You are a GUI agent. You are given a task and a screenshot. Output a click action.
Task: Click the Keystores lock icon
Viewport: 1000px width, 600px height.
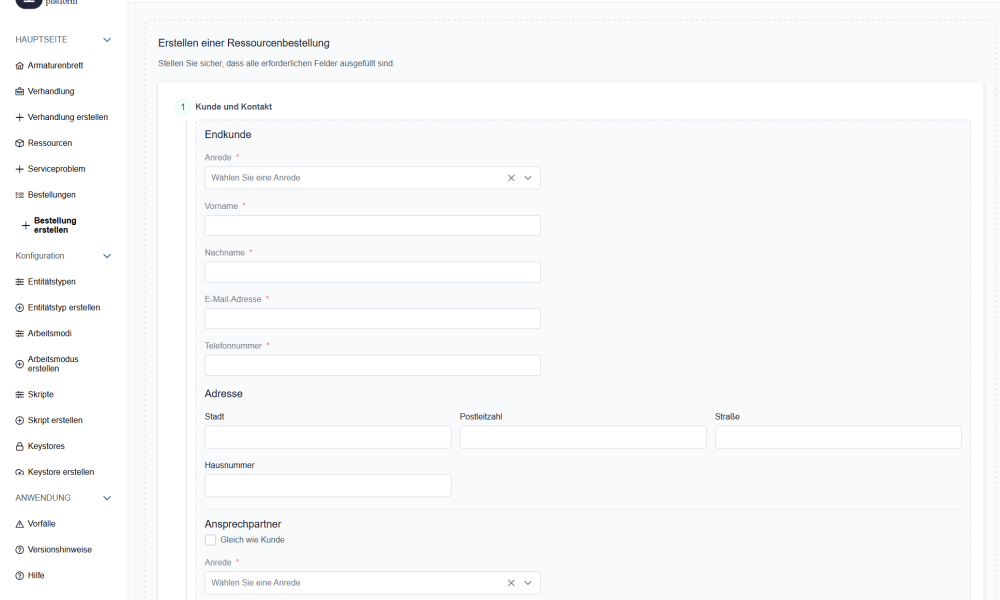point(19,446)
